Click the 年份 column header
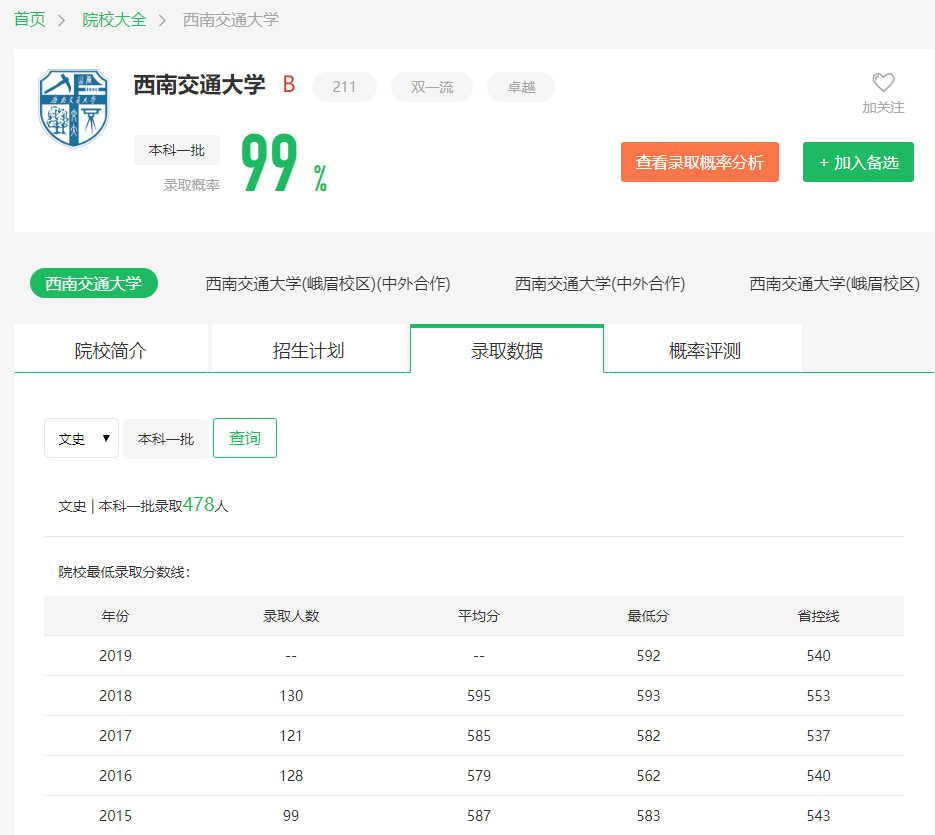This screenshot has height=835, width=935. coord(115,616)
